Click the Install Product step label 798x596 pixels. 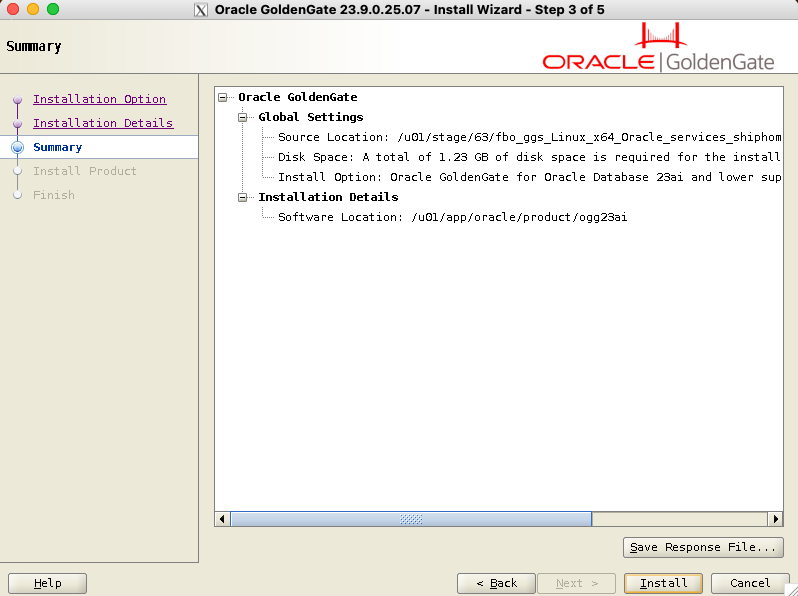tap(85, 171)
